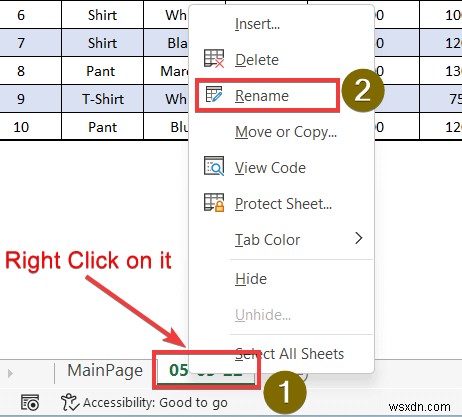Select the green date-named sheet tab
462x417 pixels.
[206, 371]
